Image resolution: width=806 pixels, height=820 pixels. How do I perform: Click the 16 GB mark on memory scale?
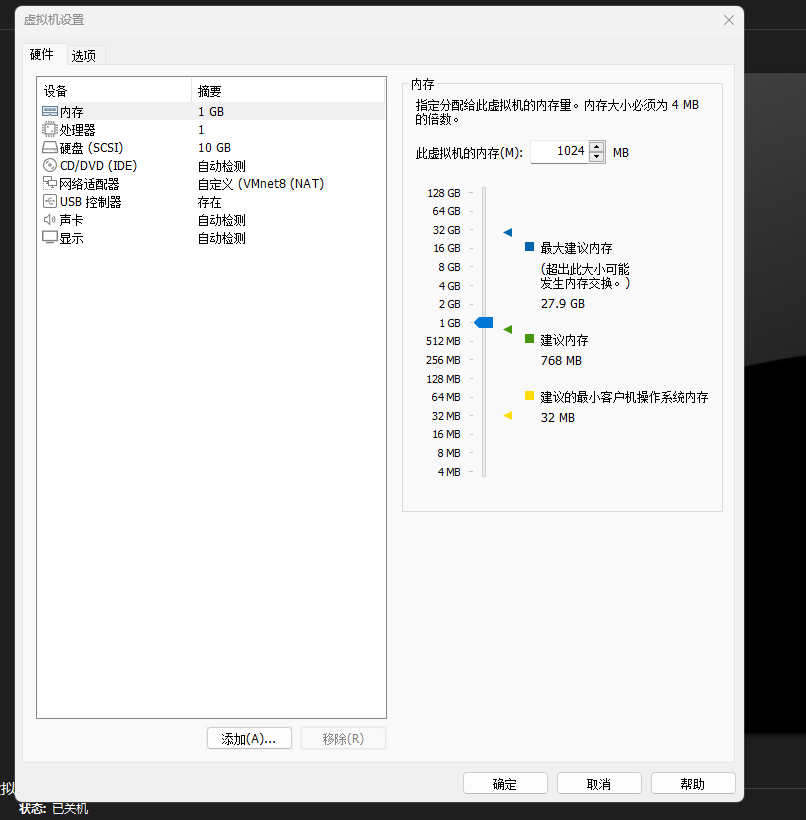coord(447,248)
